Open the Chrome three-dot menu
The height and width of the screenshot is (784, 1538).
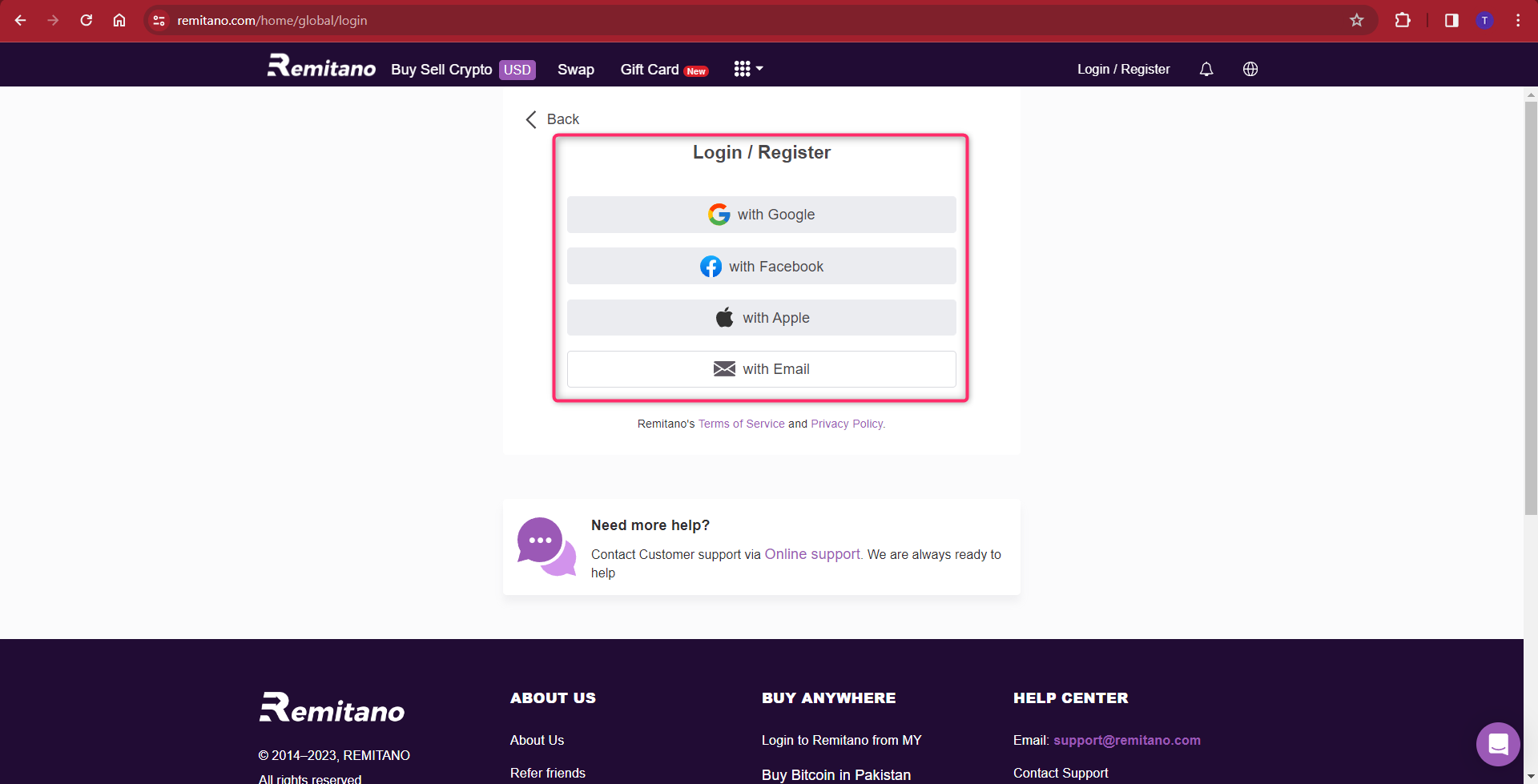1517,20
